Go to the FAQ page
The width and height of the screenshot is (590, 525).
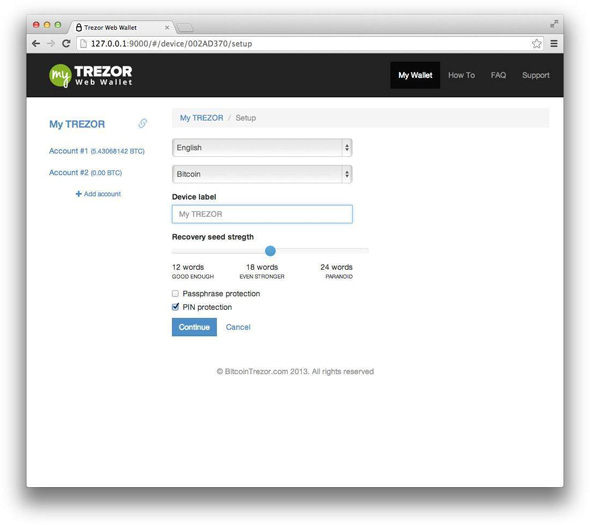(x=498, y=75)
